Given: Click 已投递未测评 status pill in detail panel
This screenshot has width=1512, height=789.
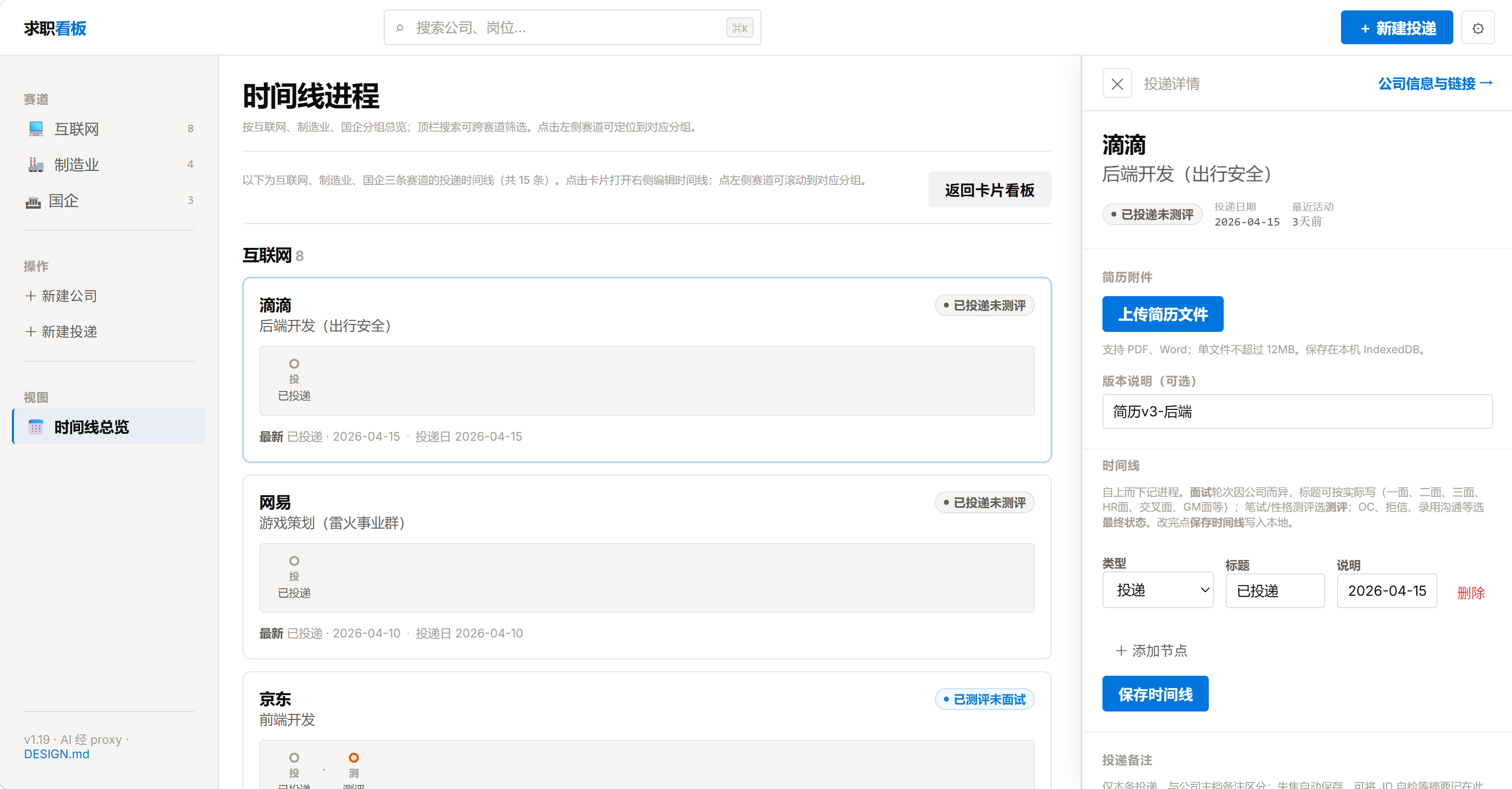Looking at the screenshot, I should click(x=1152, y=214).
